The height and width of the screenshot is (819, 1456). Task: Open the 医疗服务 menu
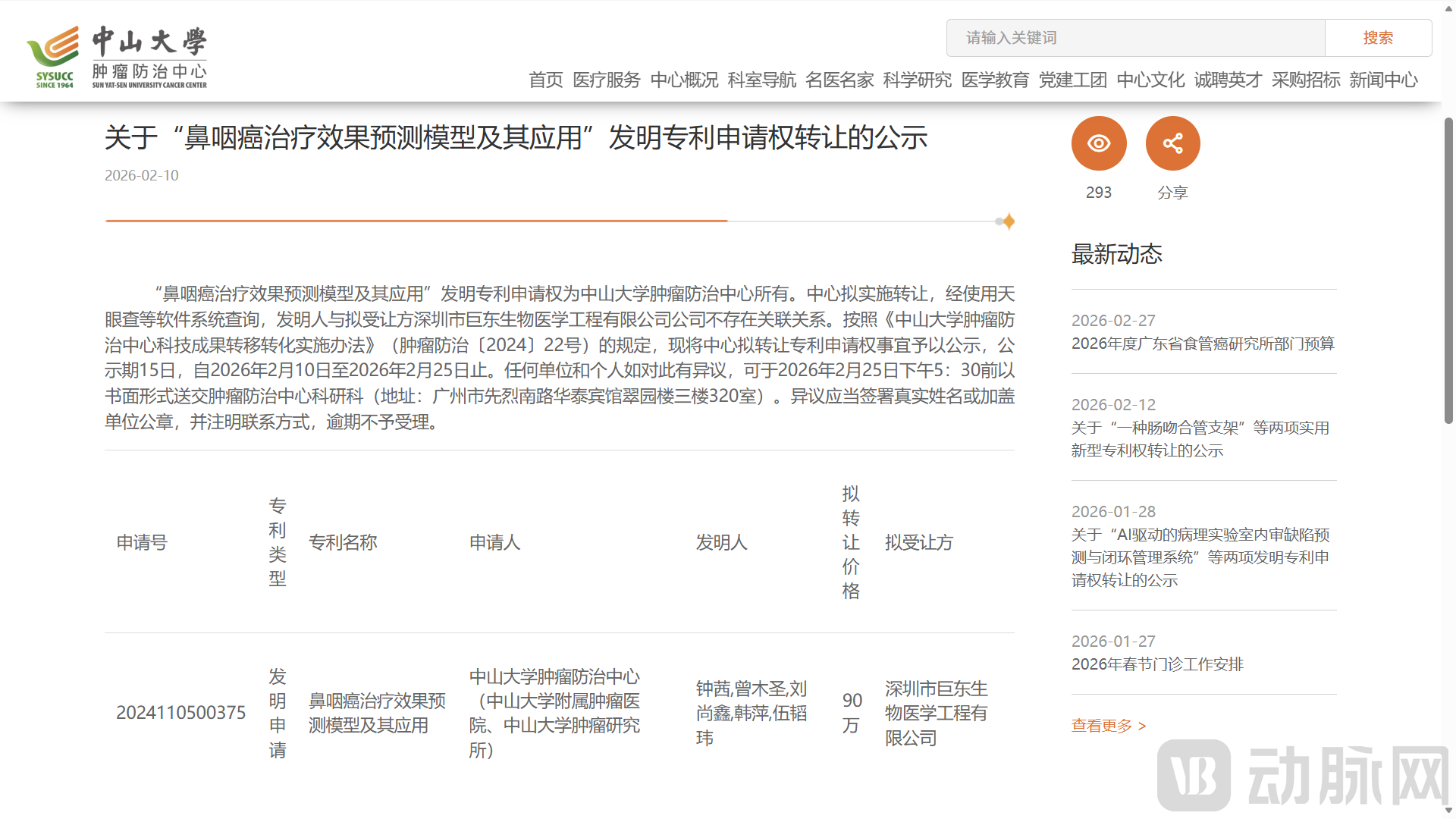click(x=606, y=80)
